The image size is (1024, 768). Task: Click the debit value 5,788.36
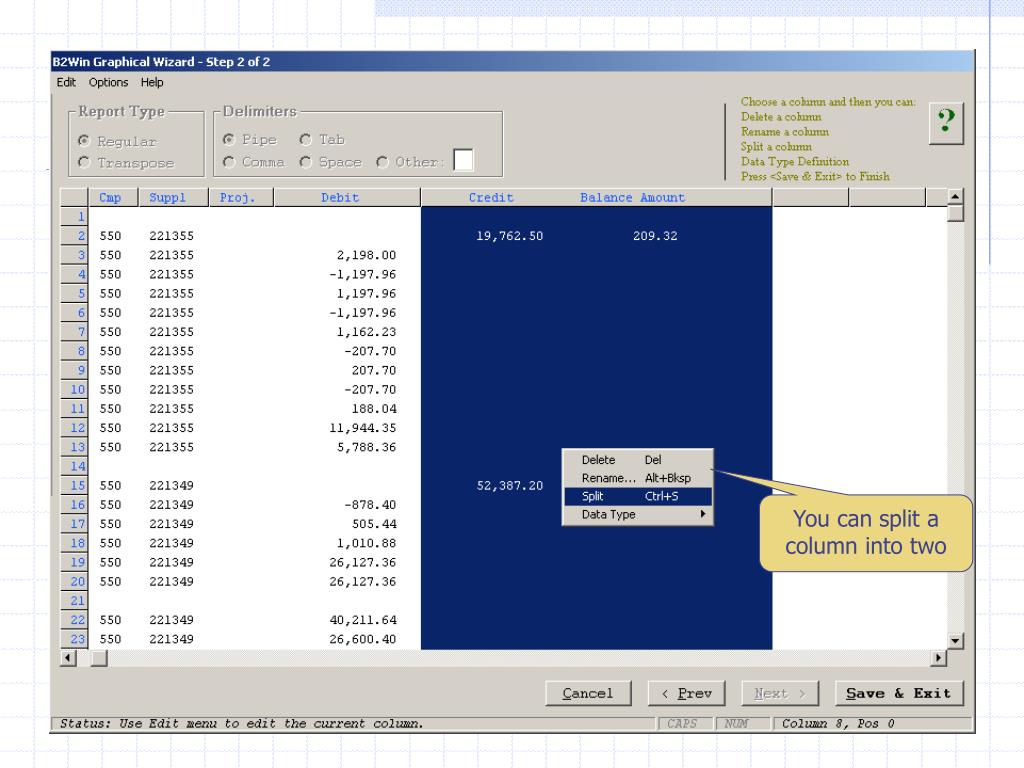coord(366,447)
